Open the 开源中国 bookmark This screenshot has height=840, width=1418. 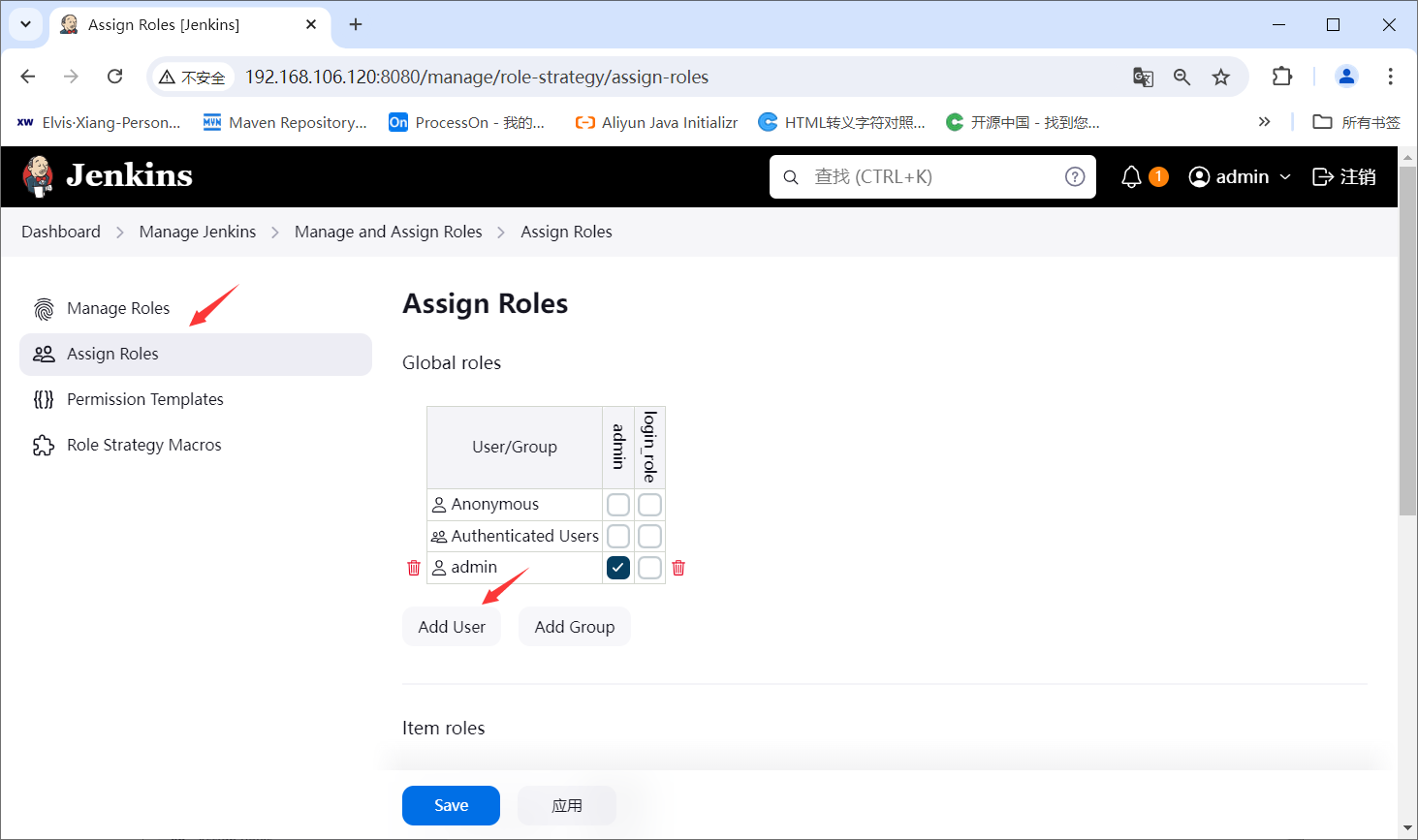click(1023, 122)
